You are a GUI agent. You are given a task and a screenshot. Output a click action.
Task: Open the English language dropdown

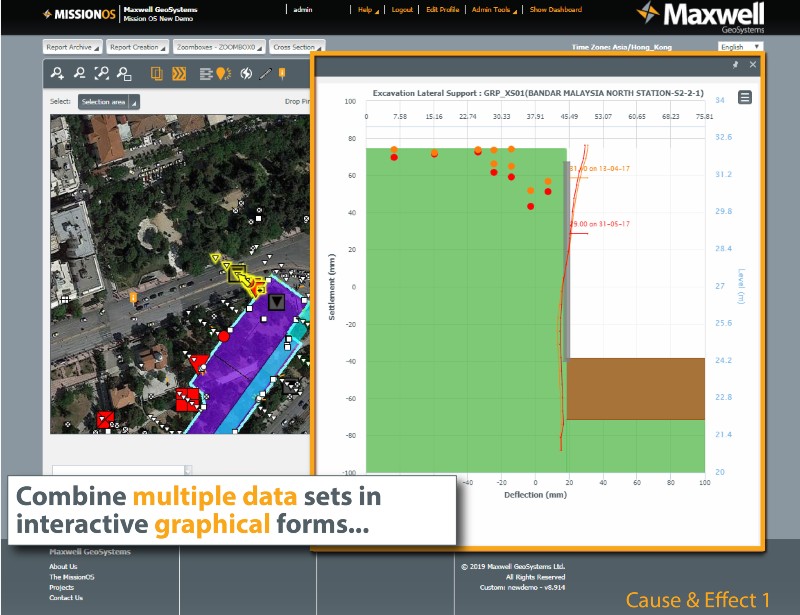740,47
